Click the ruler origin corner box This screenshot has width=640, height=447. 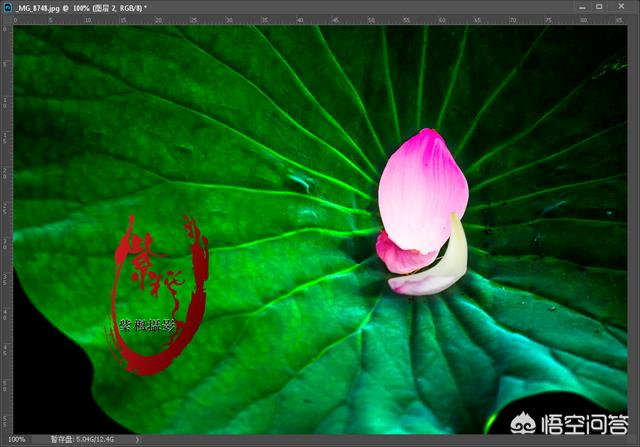tap(5, 20)
